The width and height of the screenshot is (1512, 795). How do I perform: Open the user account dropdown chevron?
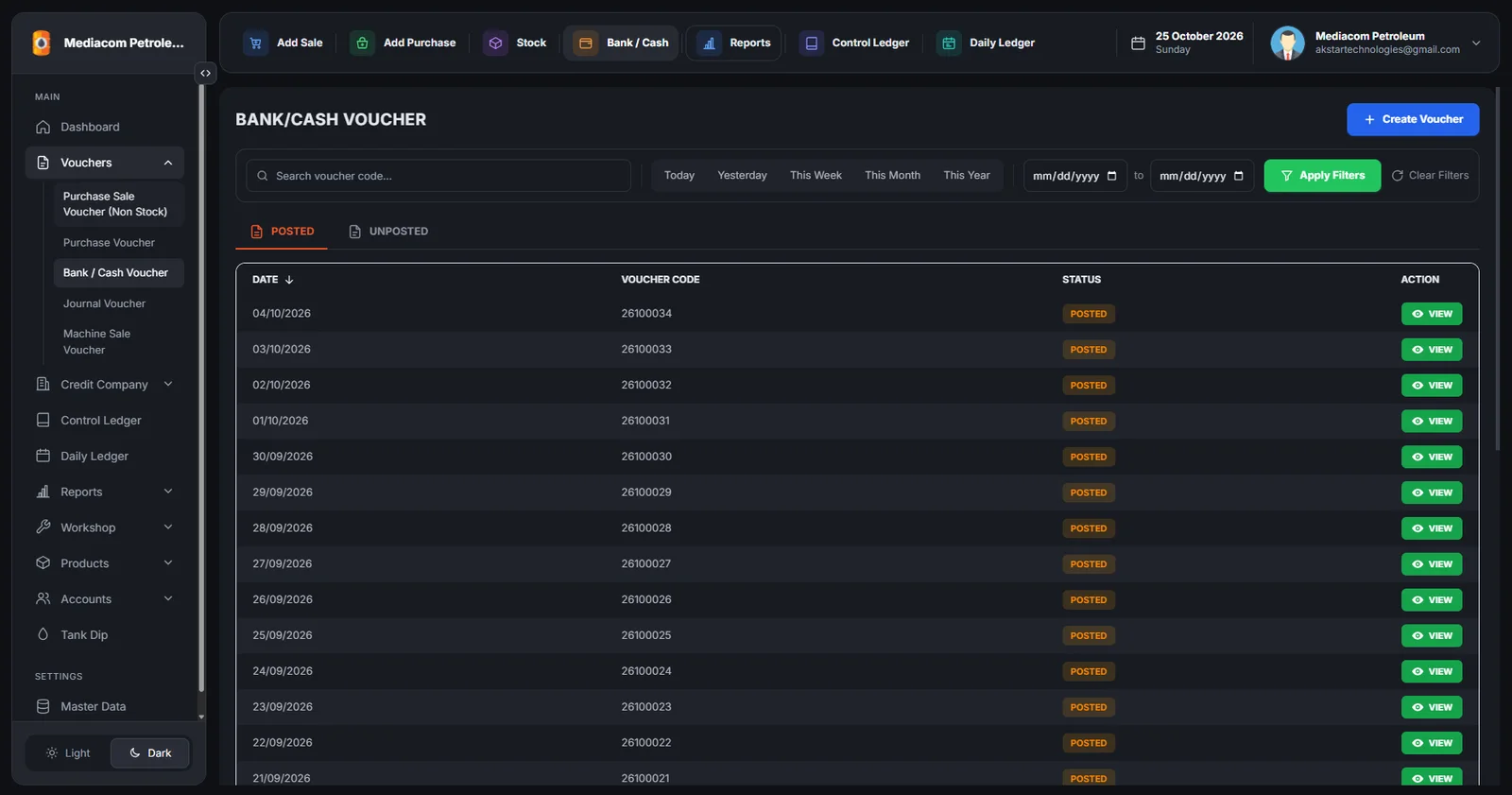(x=1476, y=43)
